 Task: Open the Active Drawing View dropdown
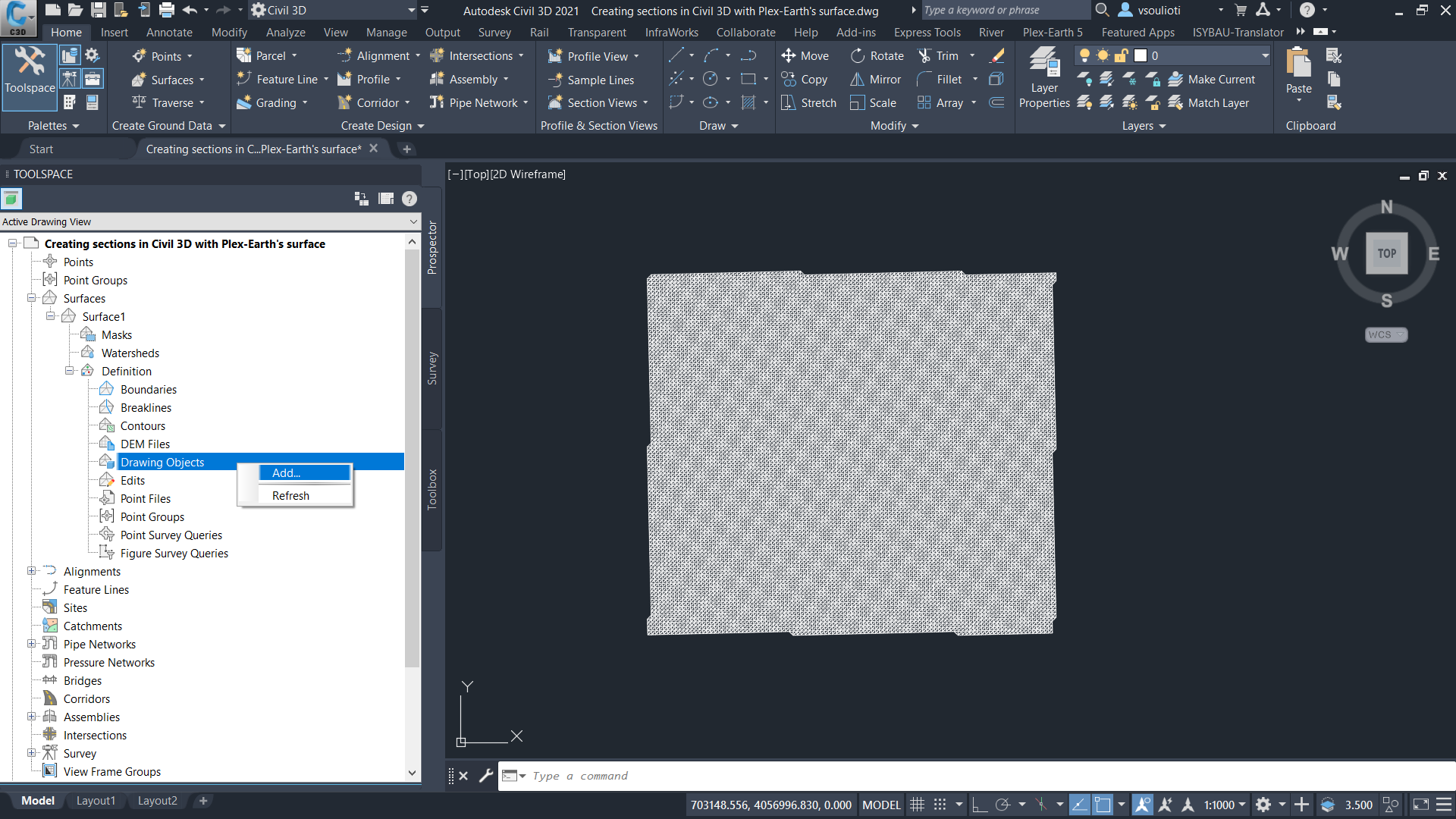(210, 221)
